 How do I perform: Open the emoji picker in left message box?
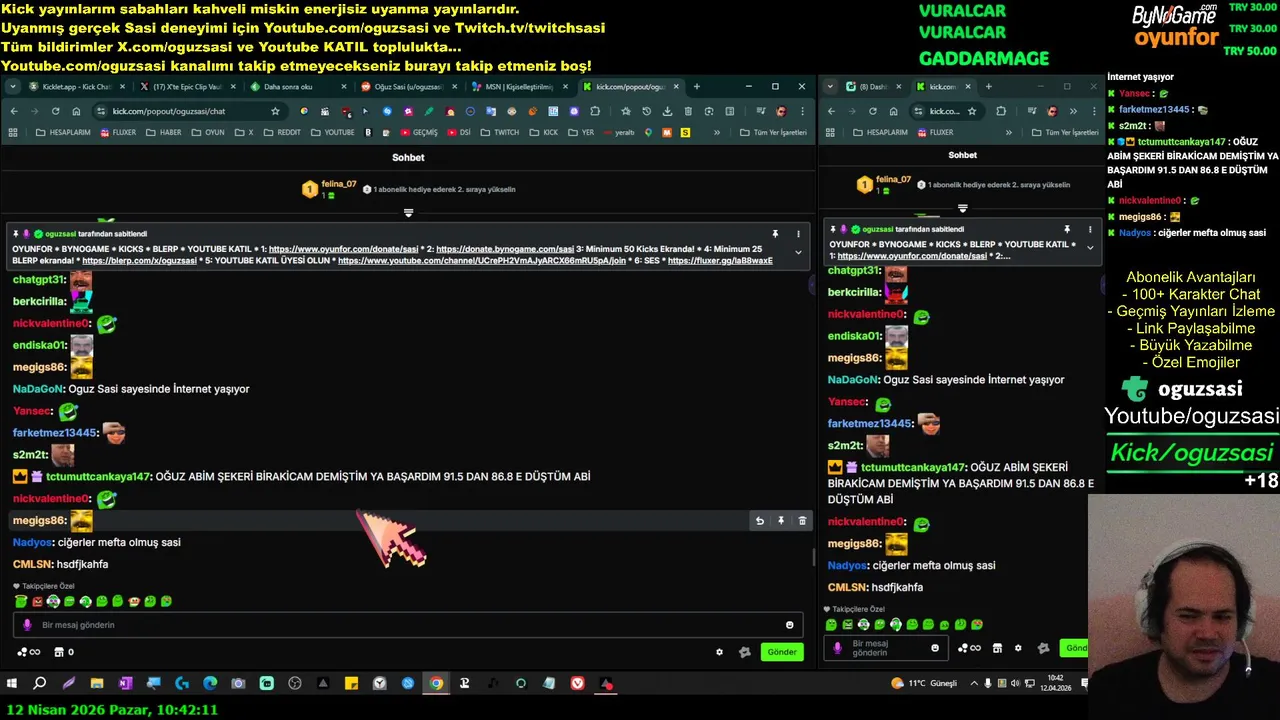pos(790,625)
